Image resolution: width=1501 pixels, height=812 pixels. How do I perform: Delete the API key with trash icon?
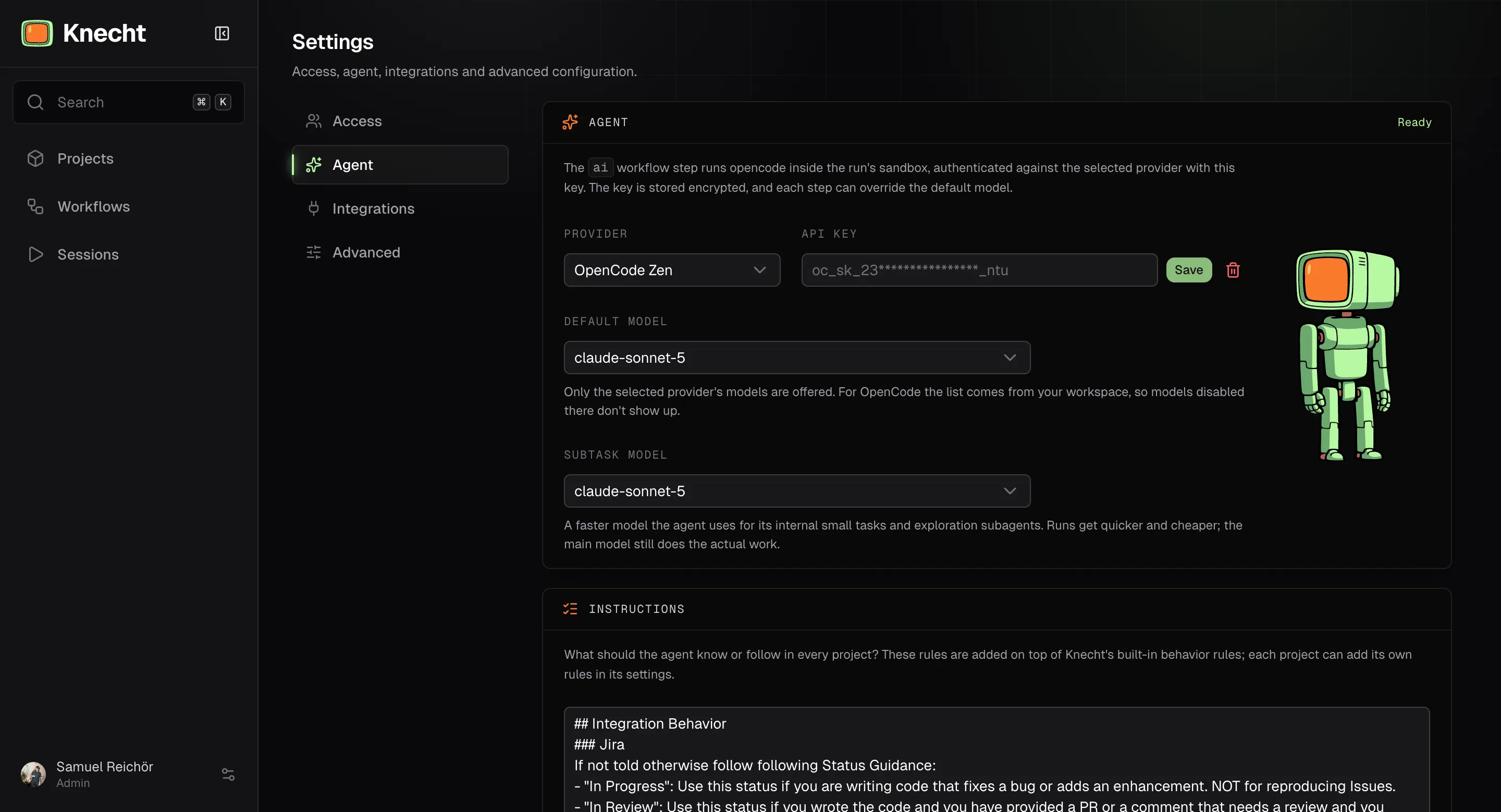click(x=1233, y=270)
